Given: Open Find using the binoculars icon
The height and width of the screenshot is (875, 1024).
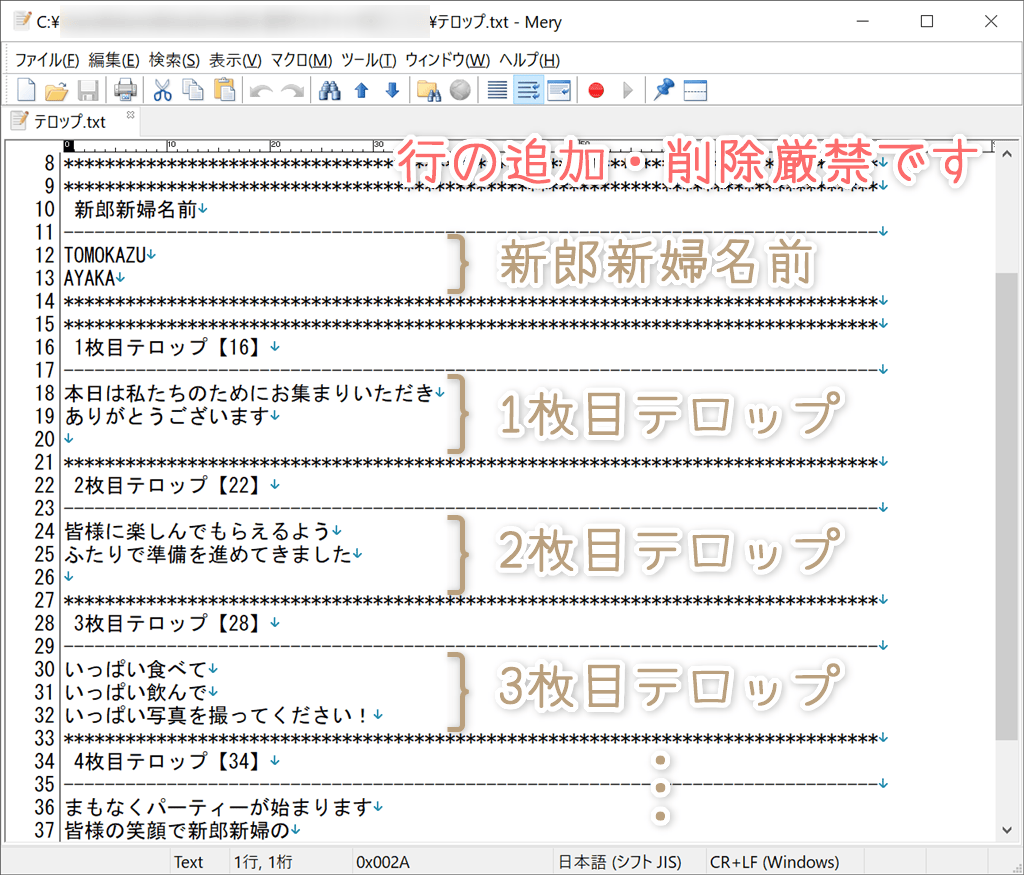Looking at the screenshot, I should [330, 89].
